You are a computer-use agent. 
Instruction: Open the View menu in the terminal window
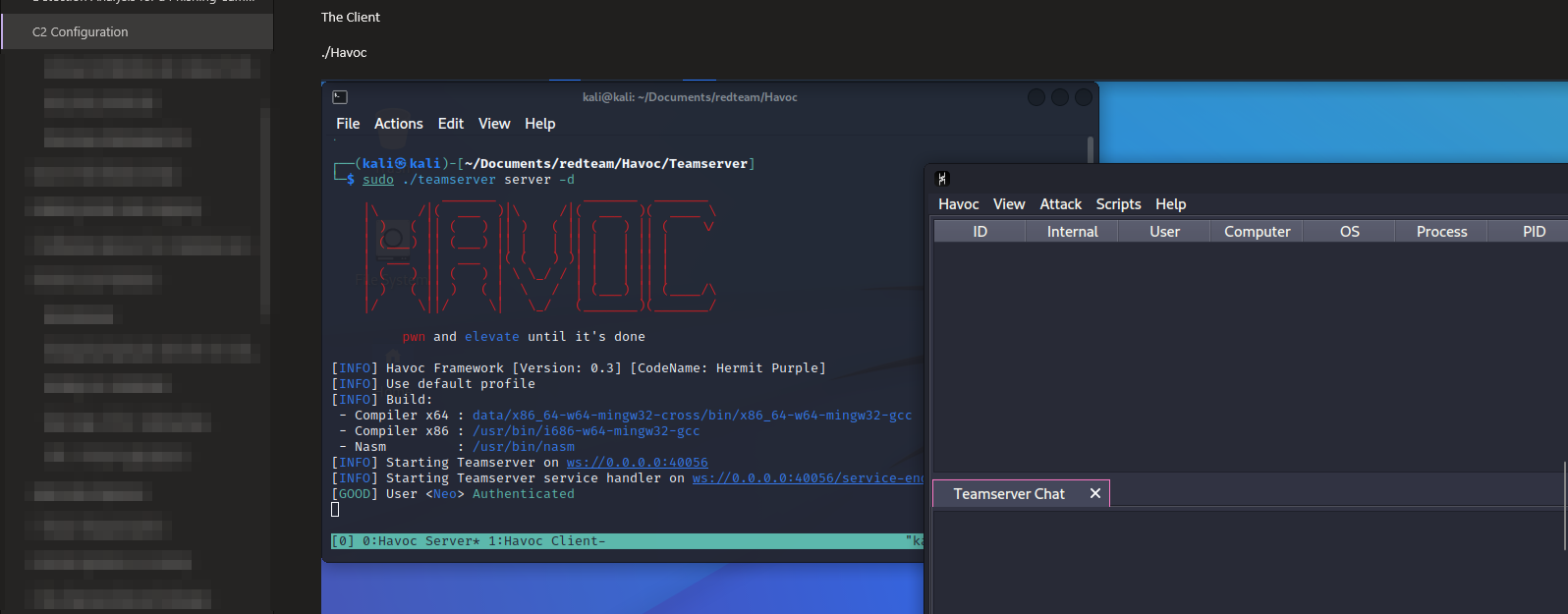coord(494,124)
